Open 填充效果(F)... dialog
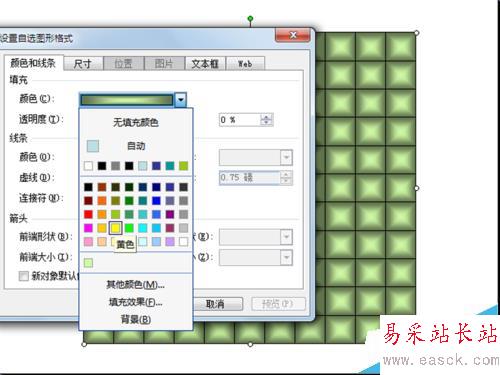 pos(136,302)
